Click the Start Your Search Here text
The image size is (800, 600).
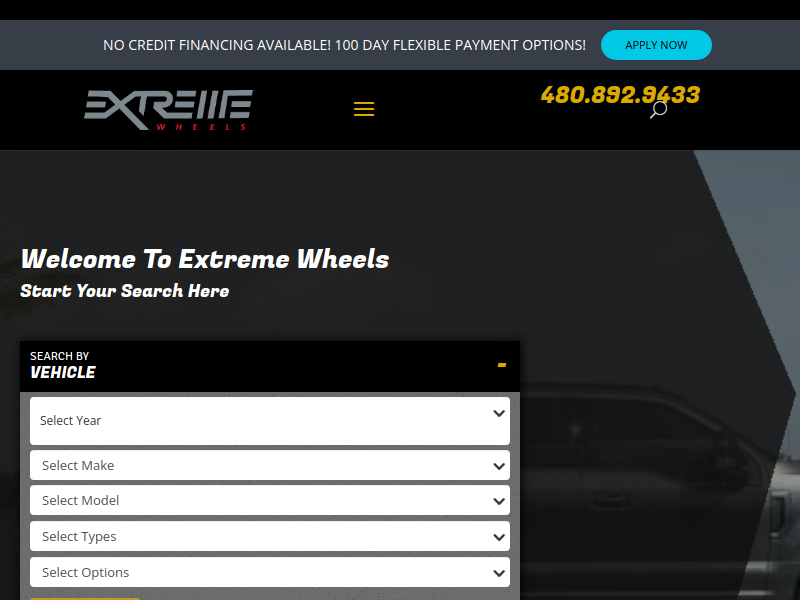pos(125,291)
